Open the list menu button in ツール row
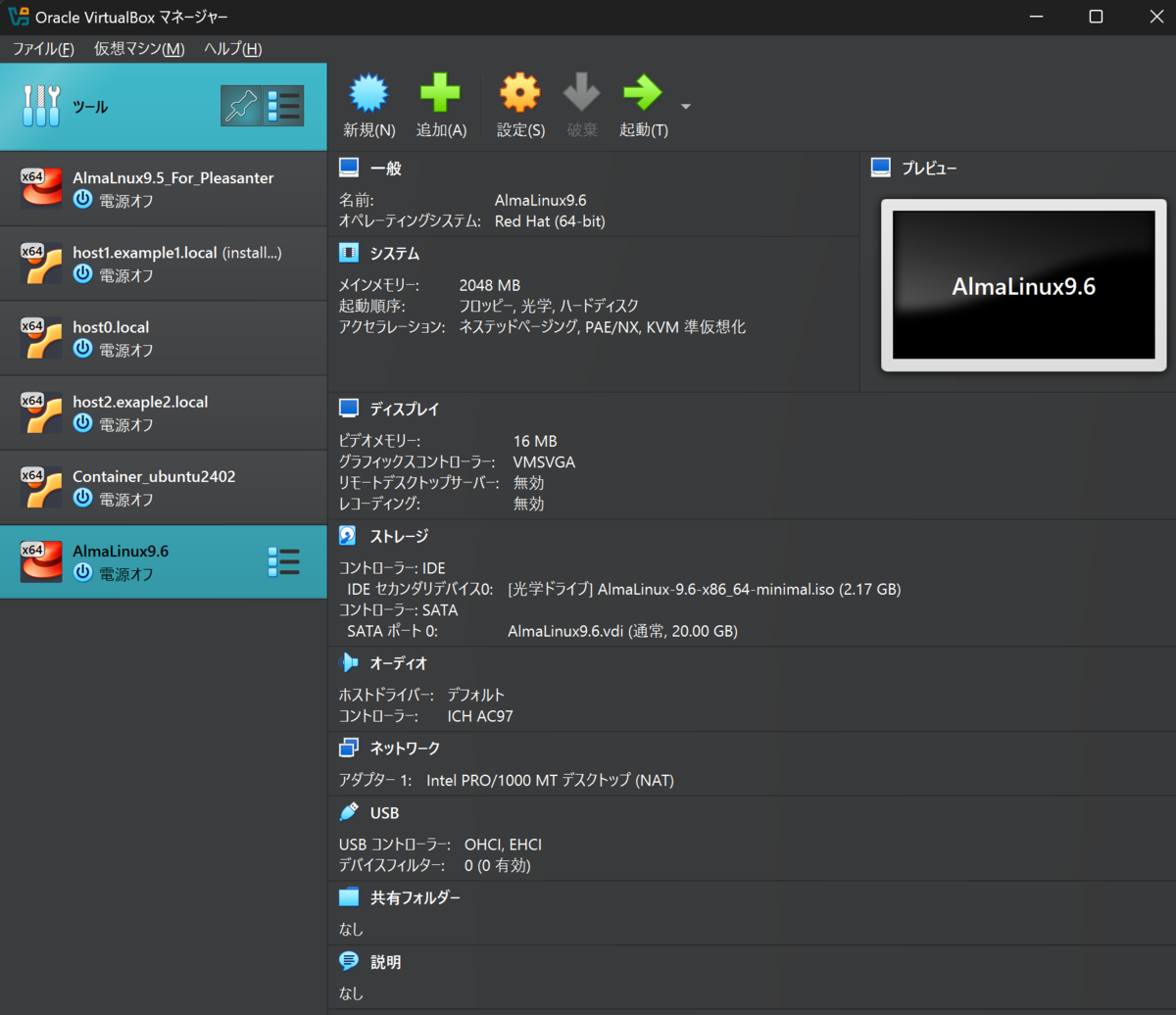Viewport: 1176px width, 1015px height. 284,106
